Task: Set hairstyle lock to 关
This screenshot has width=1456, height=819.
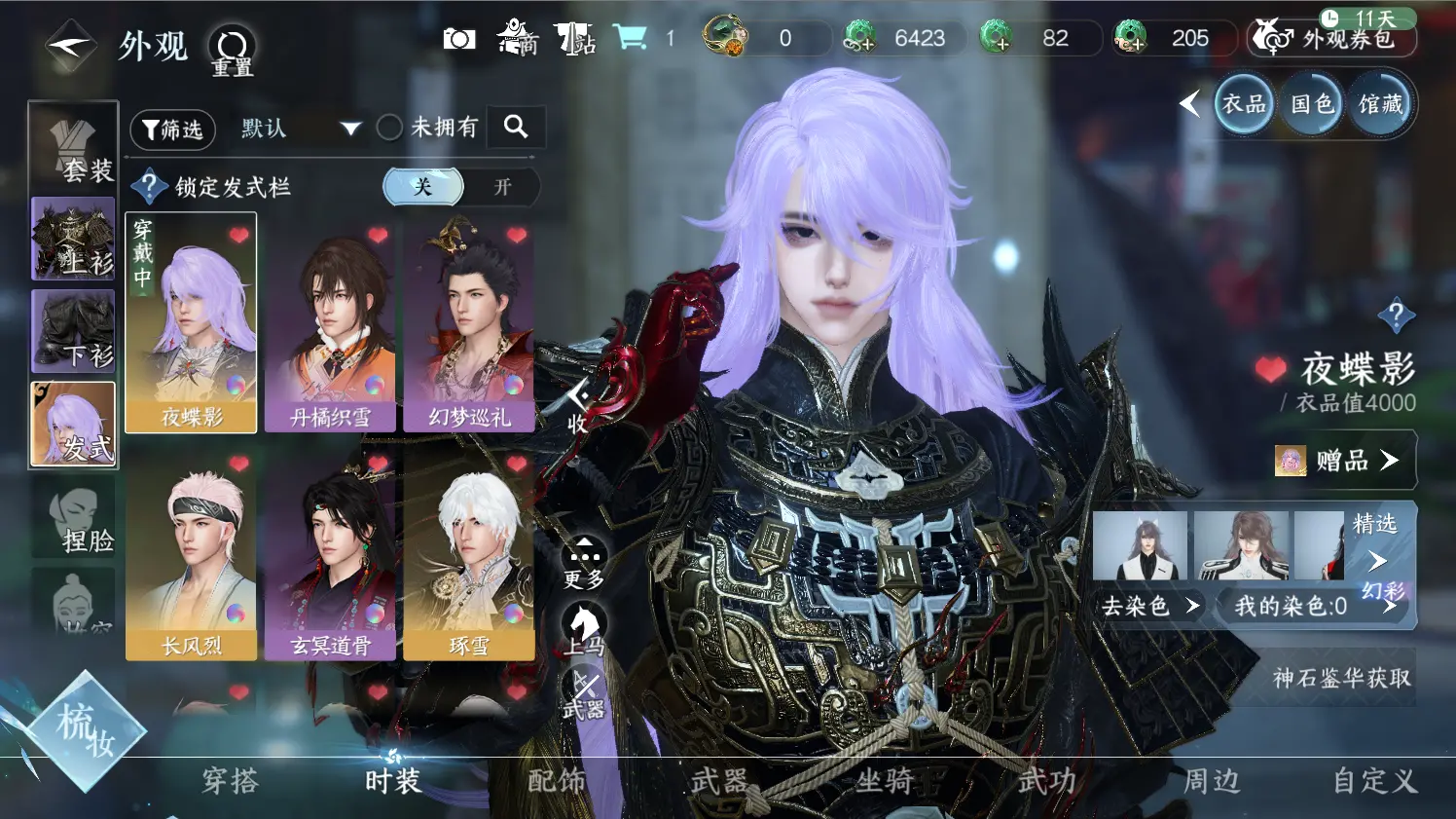Action: click(x=423, y=186)
